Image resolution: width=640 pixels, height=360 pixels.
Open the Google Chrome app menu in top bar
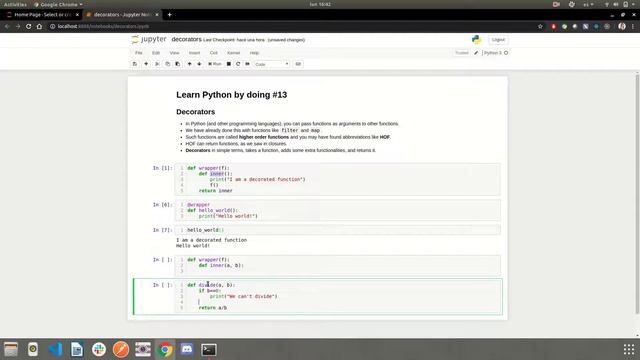point(58,4)
